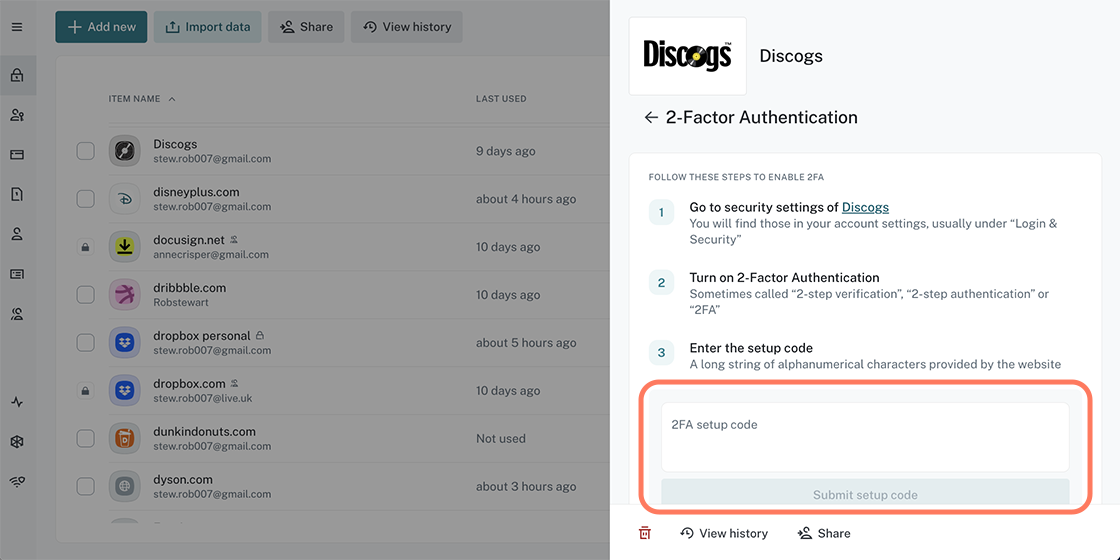
Task: Click the '9 days ago' last used value
Action: pos(506,151)
